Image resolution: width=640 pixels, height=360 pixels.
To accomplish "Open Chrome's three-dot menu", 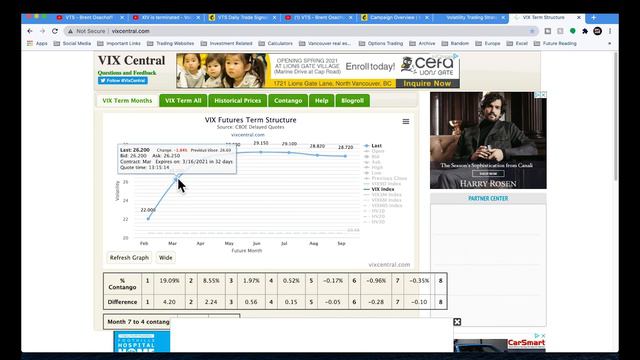I will pos(610,31).
